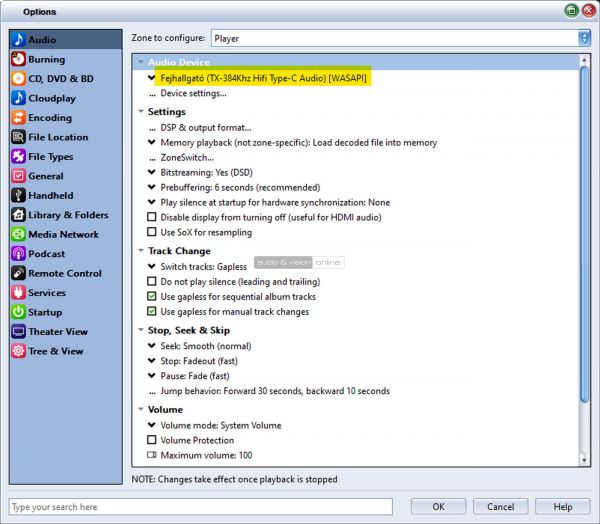The height and width of the screenshot is (524, 600).
Task: Collapse the Track Change section
Action: point(139,251)
